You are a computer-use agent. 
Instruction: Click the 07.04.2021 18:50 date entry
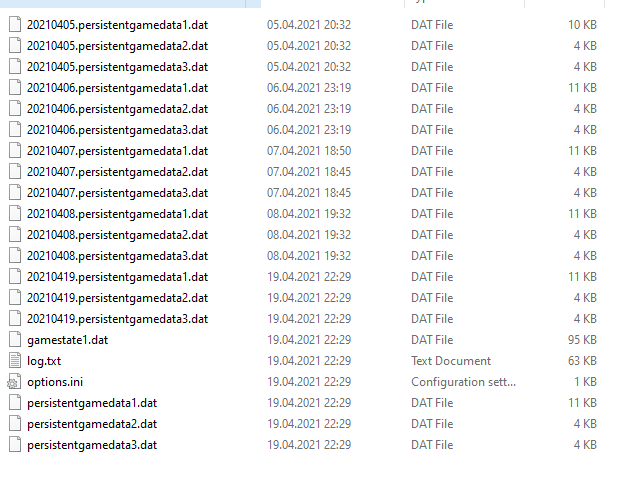click(309, 151)
